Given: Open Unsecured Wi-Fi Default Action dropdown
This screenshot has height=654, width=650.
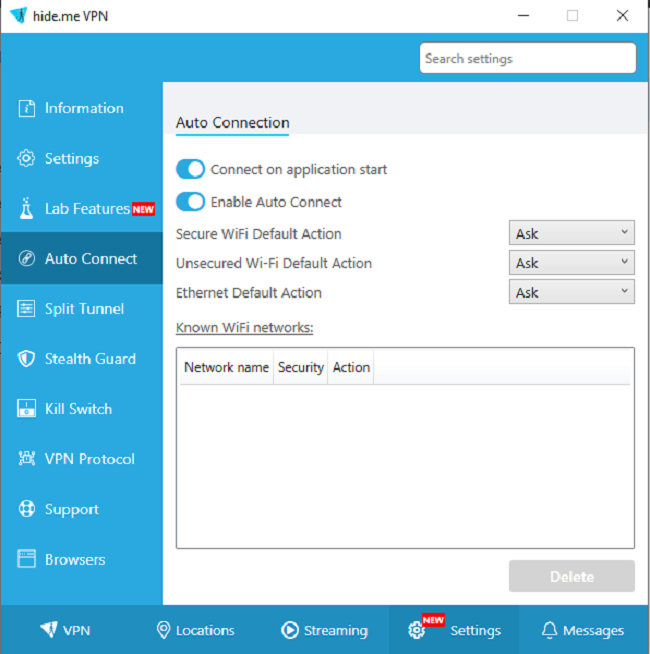Looking at the screenshot, I should tap(572, 262).
